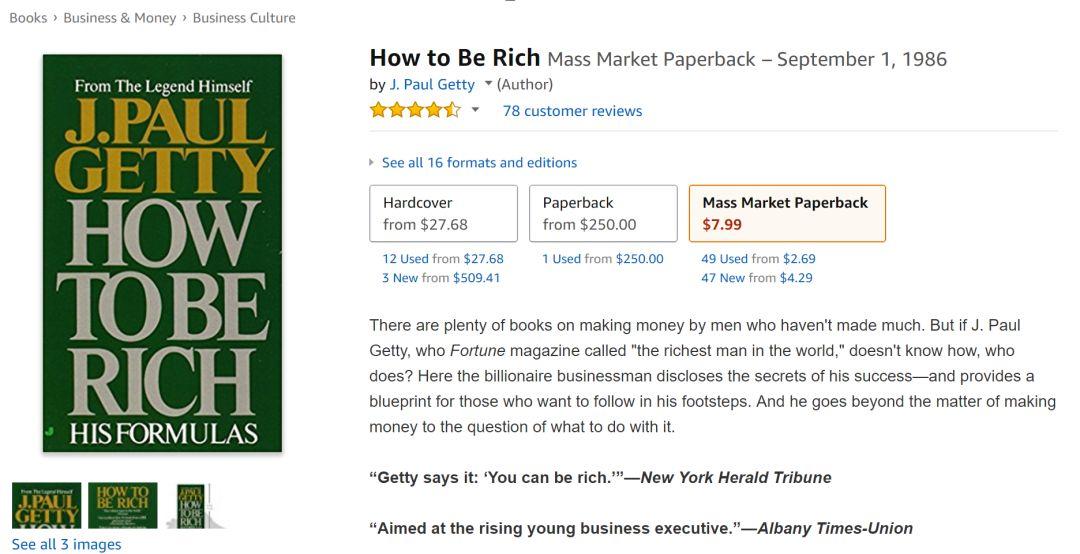The image size is (1080, 554).
Task: Open the See all 3 images link
Action: point(66,545)
